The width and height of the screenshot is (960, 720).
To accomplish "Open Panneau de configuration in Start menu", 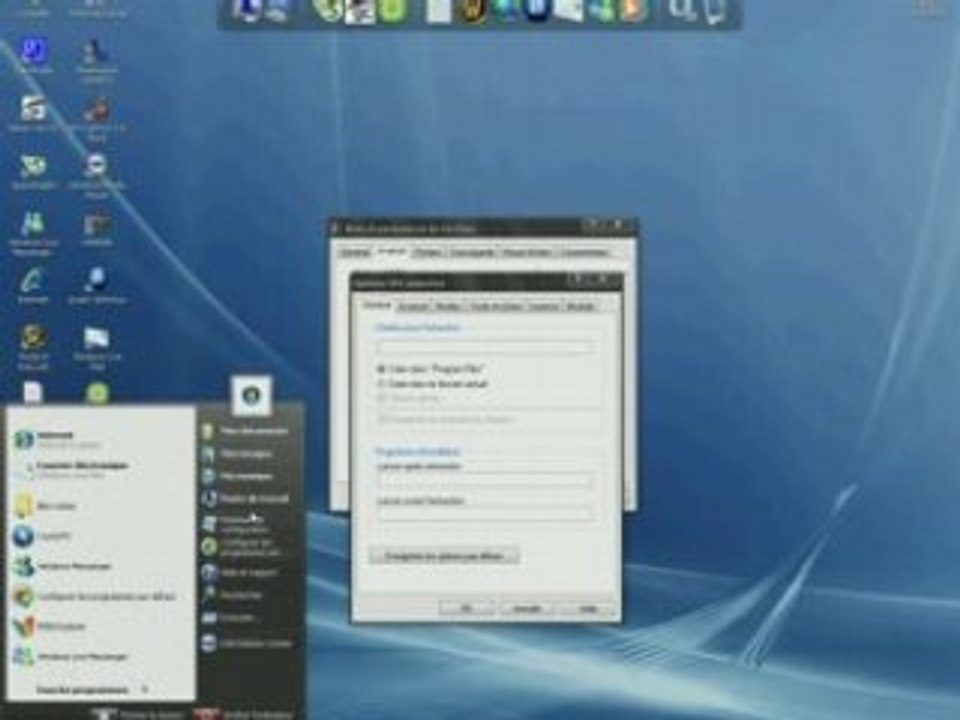I will tap(236, 524).
